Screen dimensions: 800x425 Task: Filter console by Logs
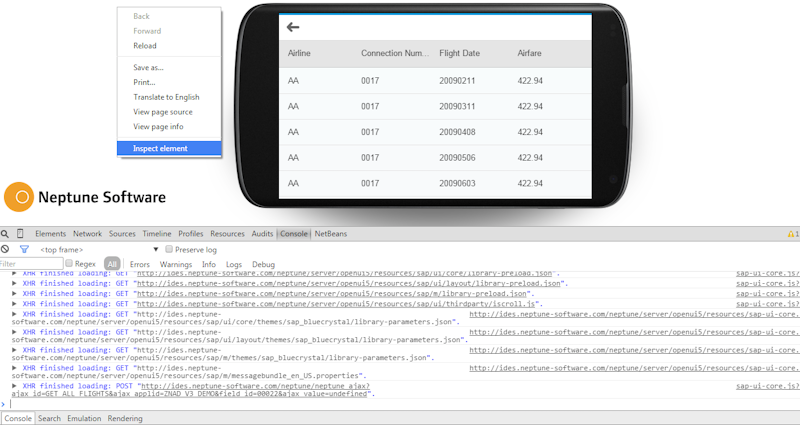click(x=234, y=264)
